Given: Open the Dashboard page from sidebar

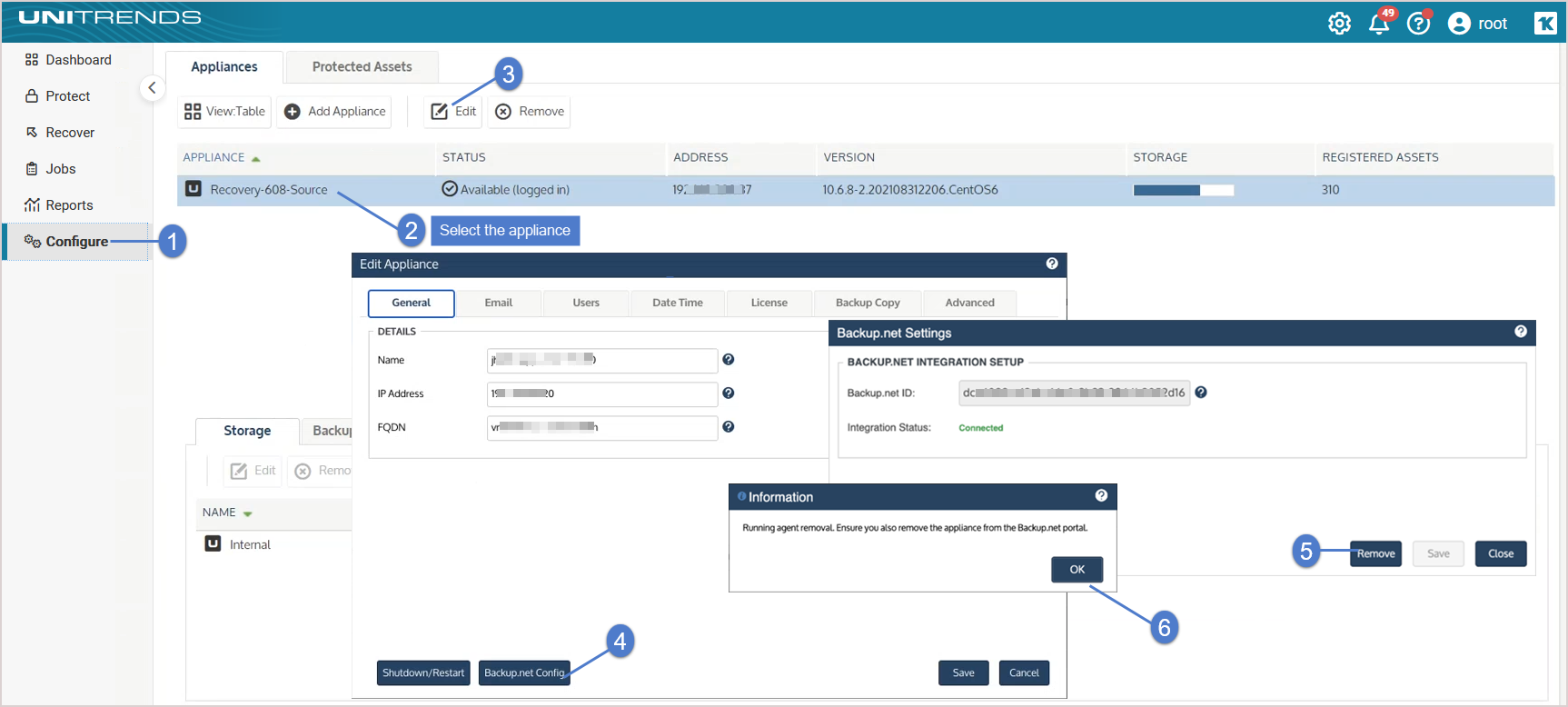Looking at the screenshot, I should click(68, 60).
